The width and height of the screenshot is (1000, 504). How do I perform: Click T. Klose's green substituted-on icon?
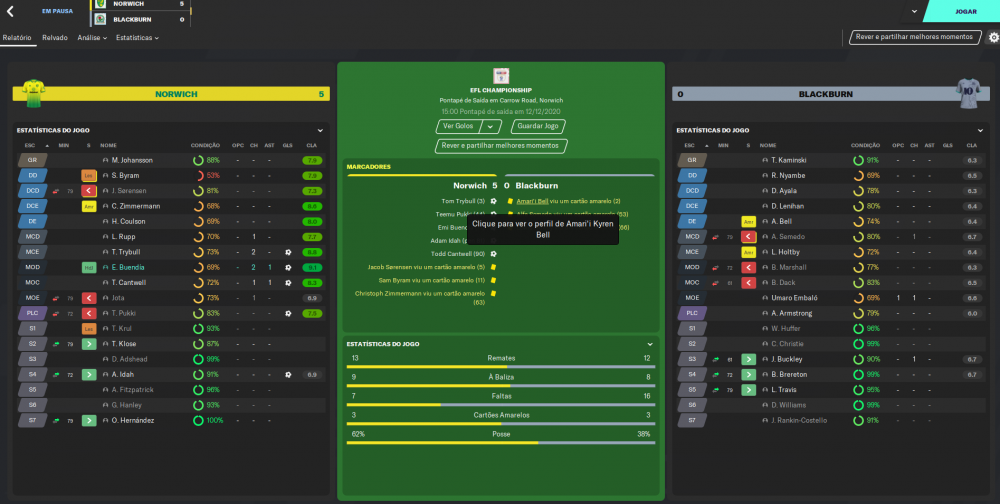89,344
